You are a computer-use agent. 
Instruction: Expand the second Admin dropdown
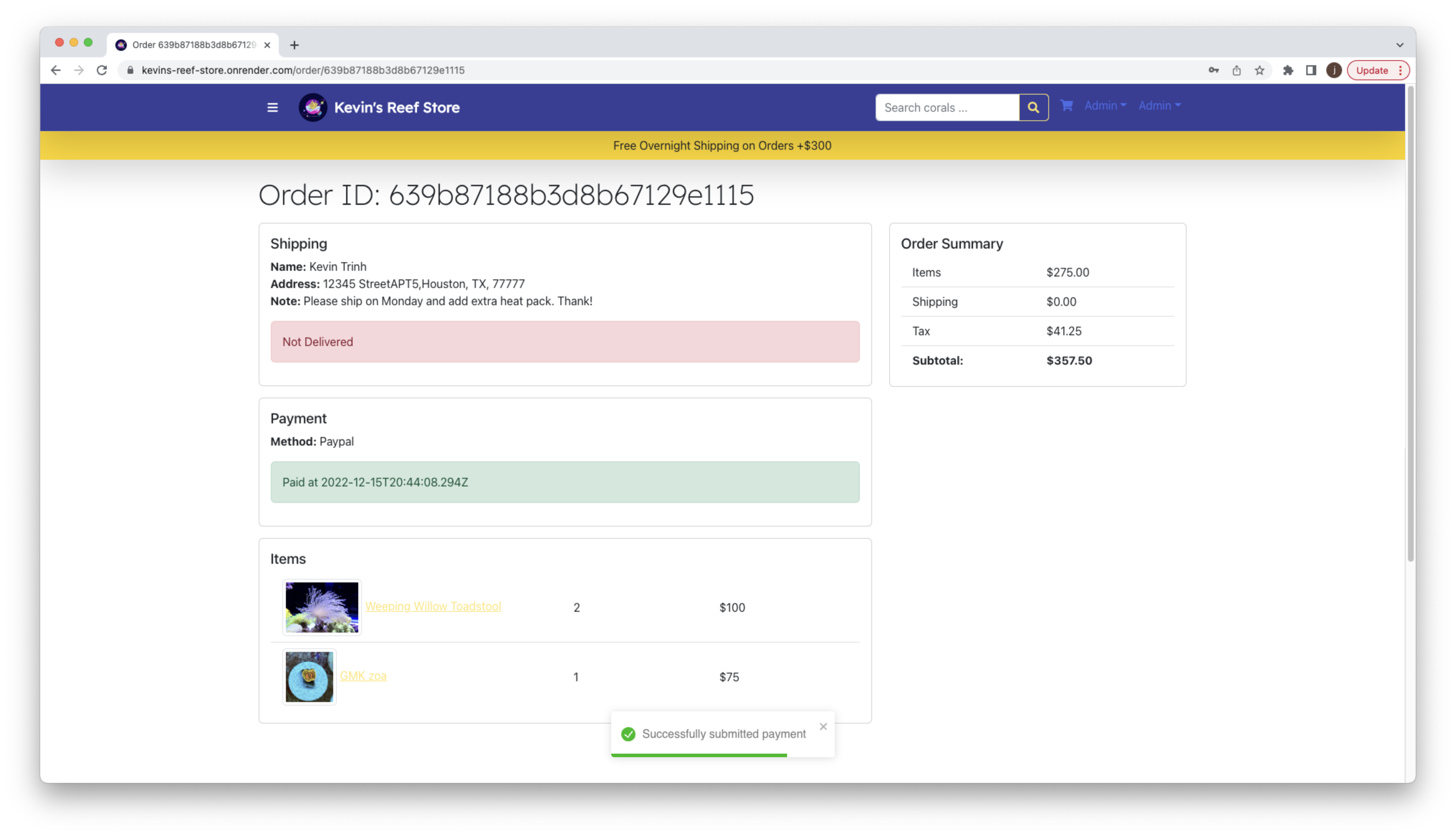click(1159, 106)
